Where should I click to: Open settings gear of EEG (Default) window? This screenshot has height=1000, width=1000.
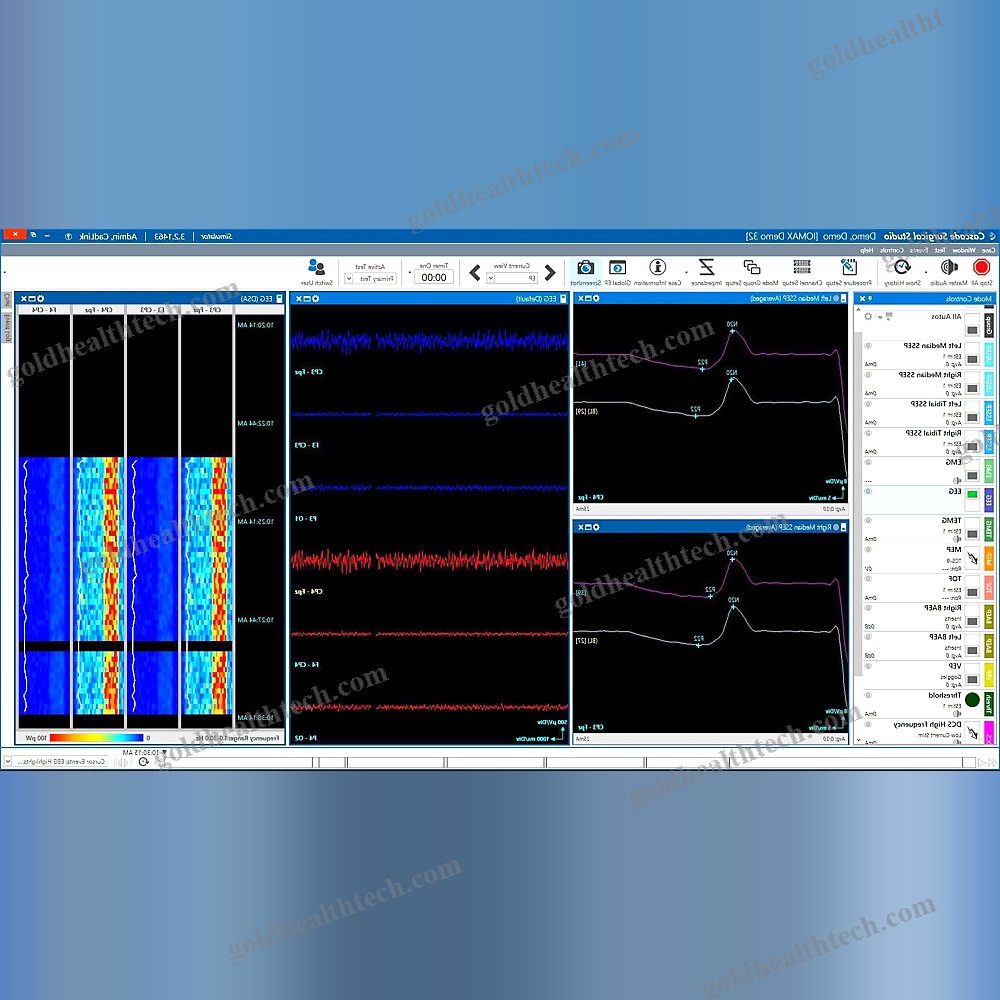pyautogui.click(x=315, y=298)
